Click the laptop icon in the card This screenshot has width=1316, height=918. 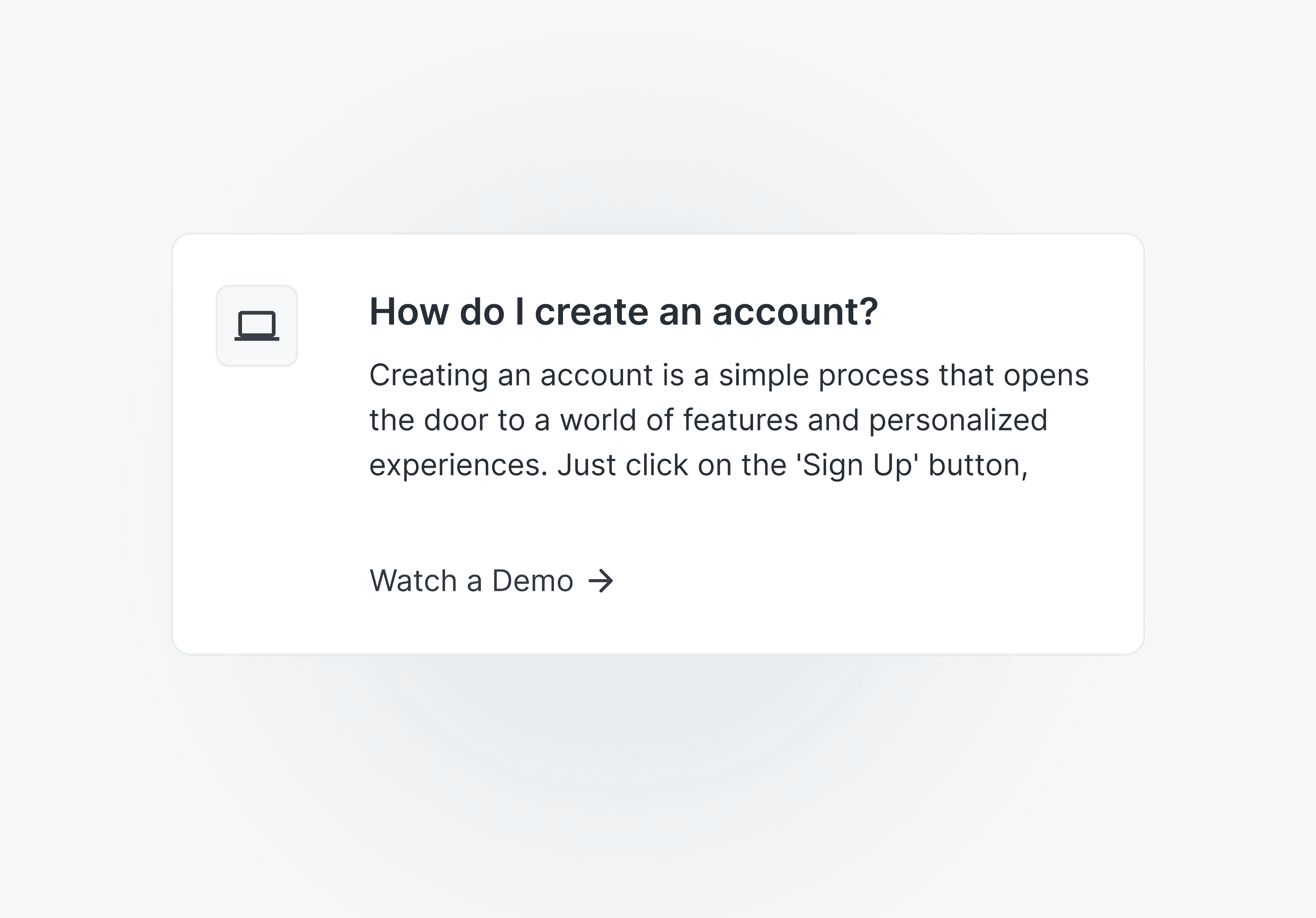click(x=257, y=326)
